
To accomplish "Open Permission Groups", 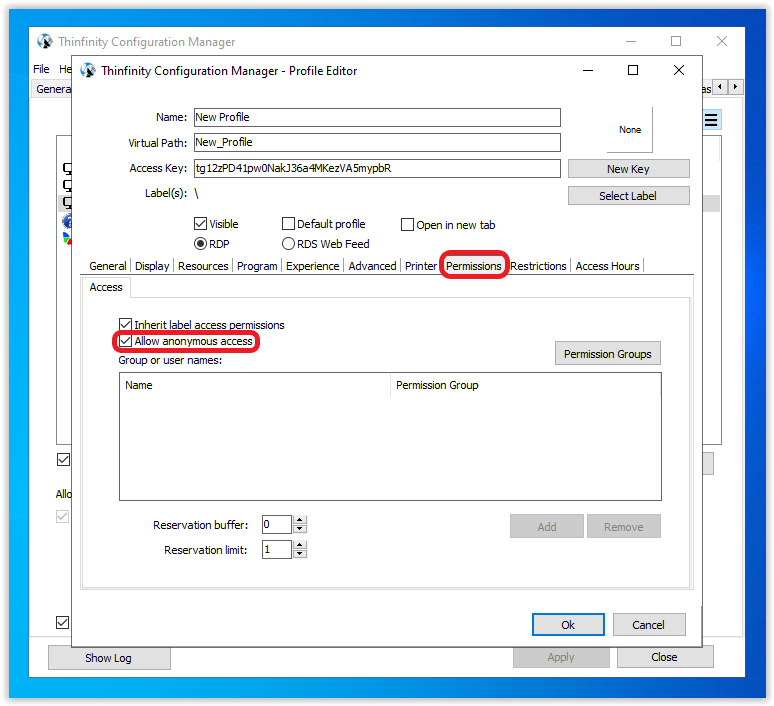I will click(608, 353).
